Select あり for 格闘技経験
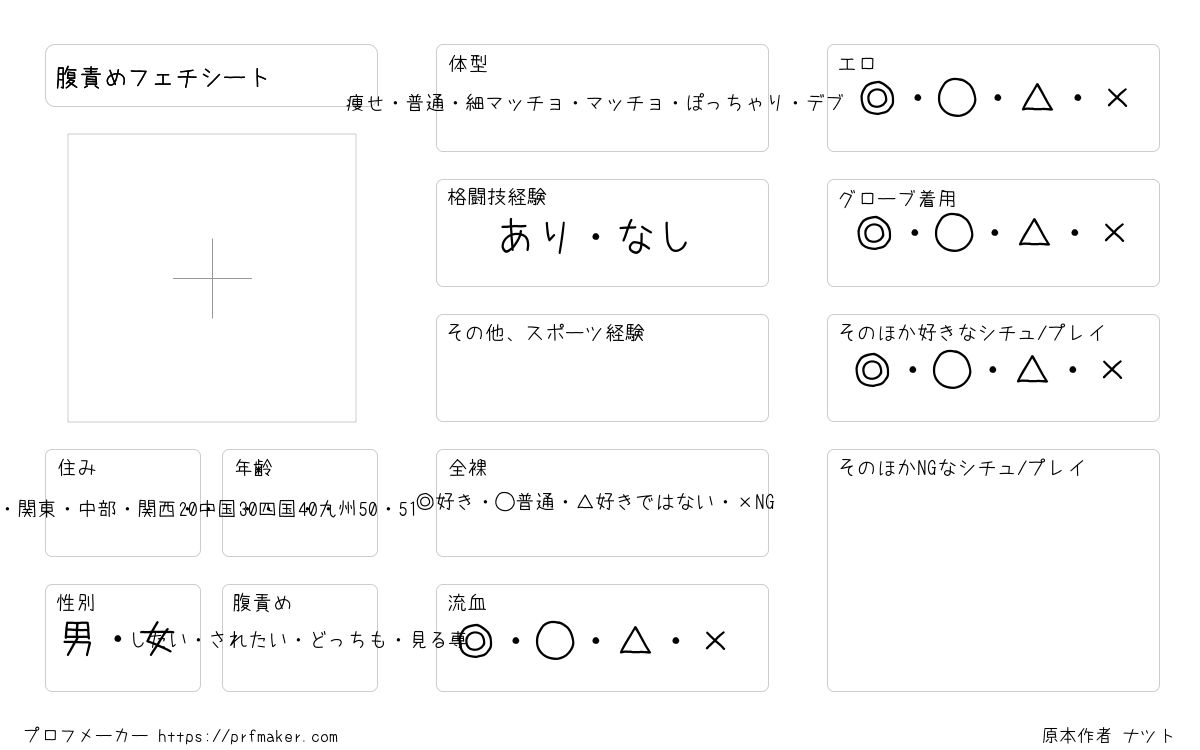This screenshot has width=1200, height=750. [534, 237]
